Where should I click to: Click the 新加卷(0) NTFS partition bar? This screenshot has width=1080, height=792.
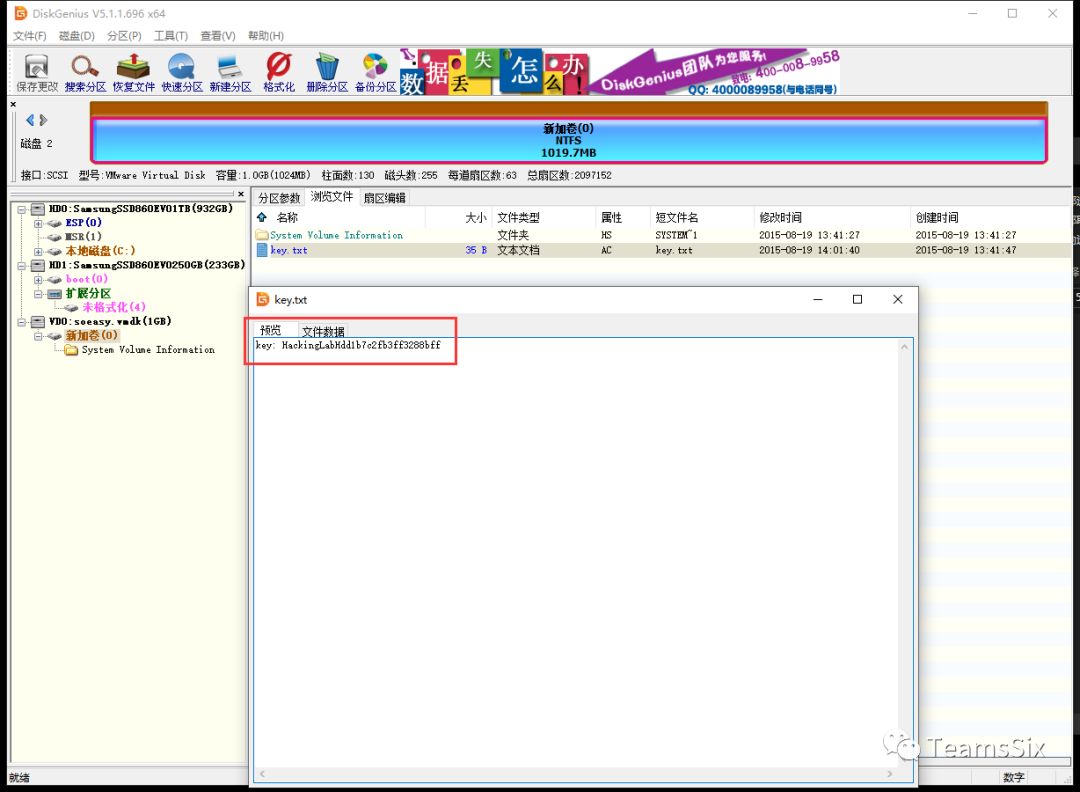(x=568, y=140)
